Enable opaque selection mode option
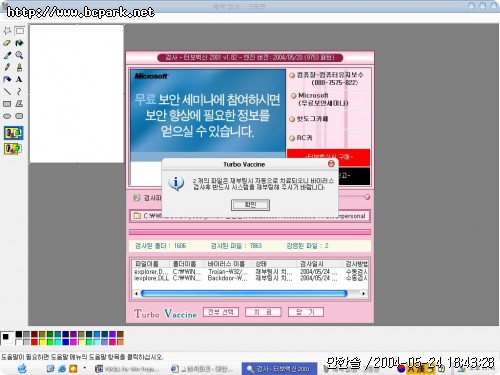The width and height of the screenshot is (500, 375). tap(13, 133)
